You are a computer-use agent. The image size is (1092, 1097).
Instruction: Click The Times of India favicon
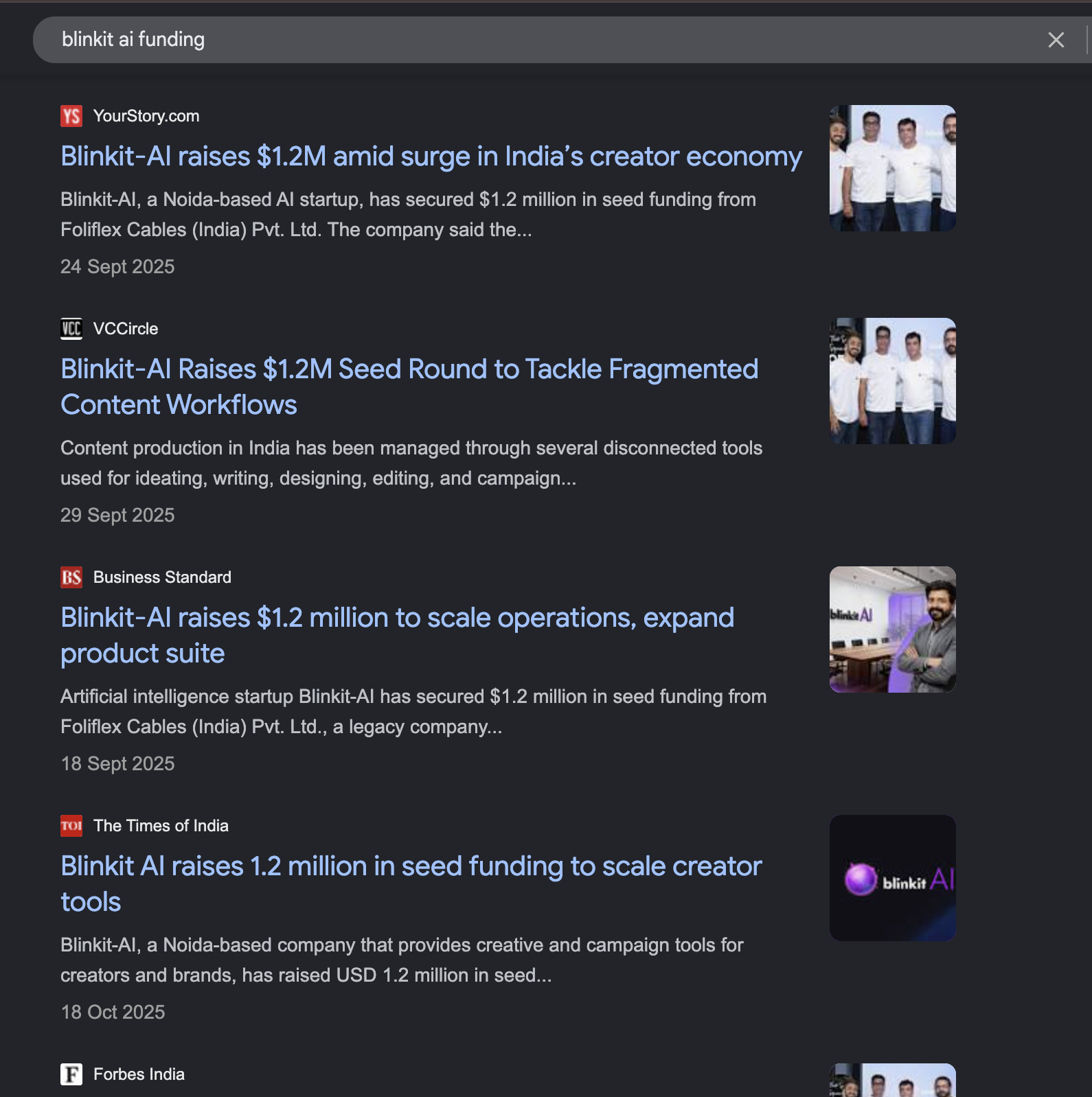coord(71,826)
